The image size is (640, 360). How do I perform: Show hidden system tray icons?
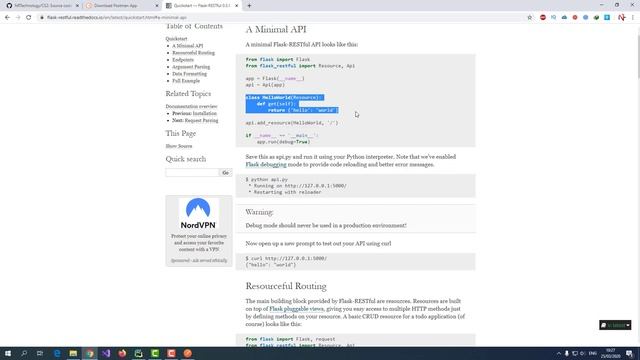pos(558,353)
